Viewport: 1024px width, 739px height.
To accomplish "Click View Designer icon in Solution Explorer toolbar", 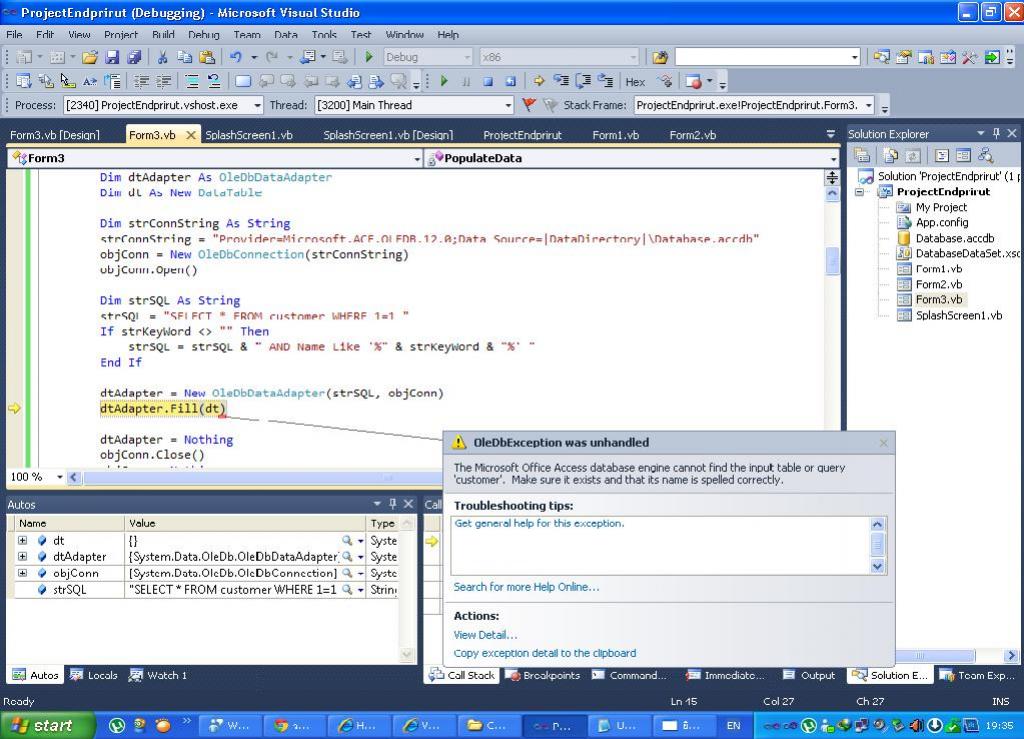I will pos(963,155).
